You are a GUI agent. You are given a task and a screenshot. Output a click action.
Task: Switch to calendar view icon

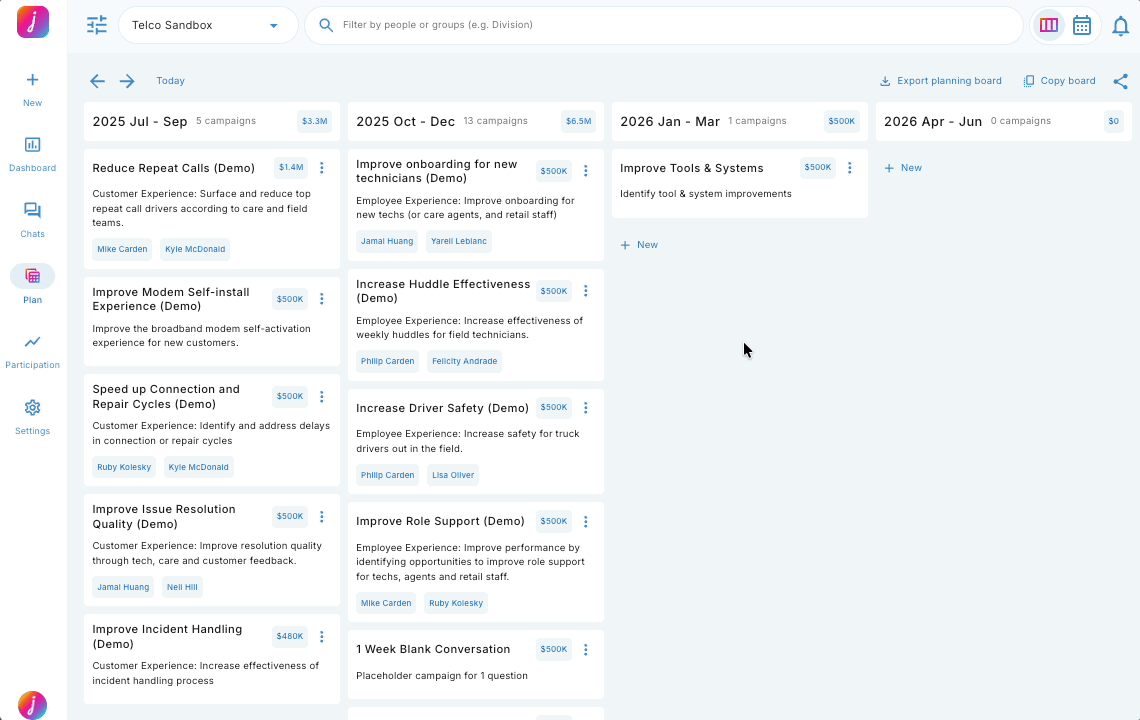(1082, 25)
